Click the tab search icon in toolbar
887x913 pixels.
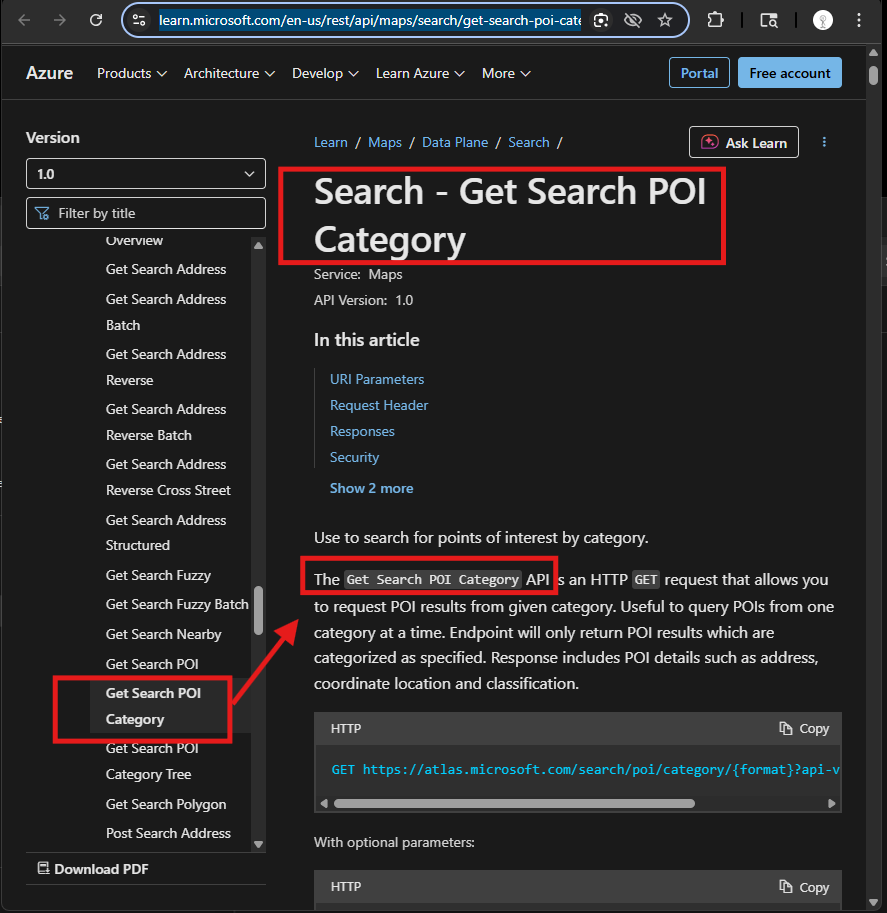[769, 20]
